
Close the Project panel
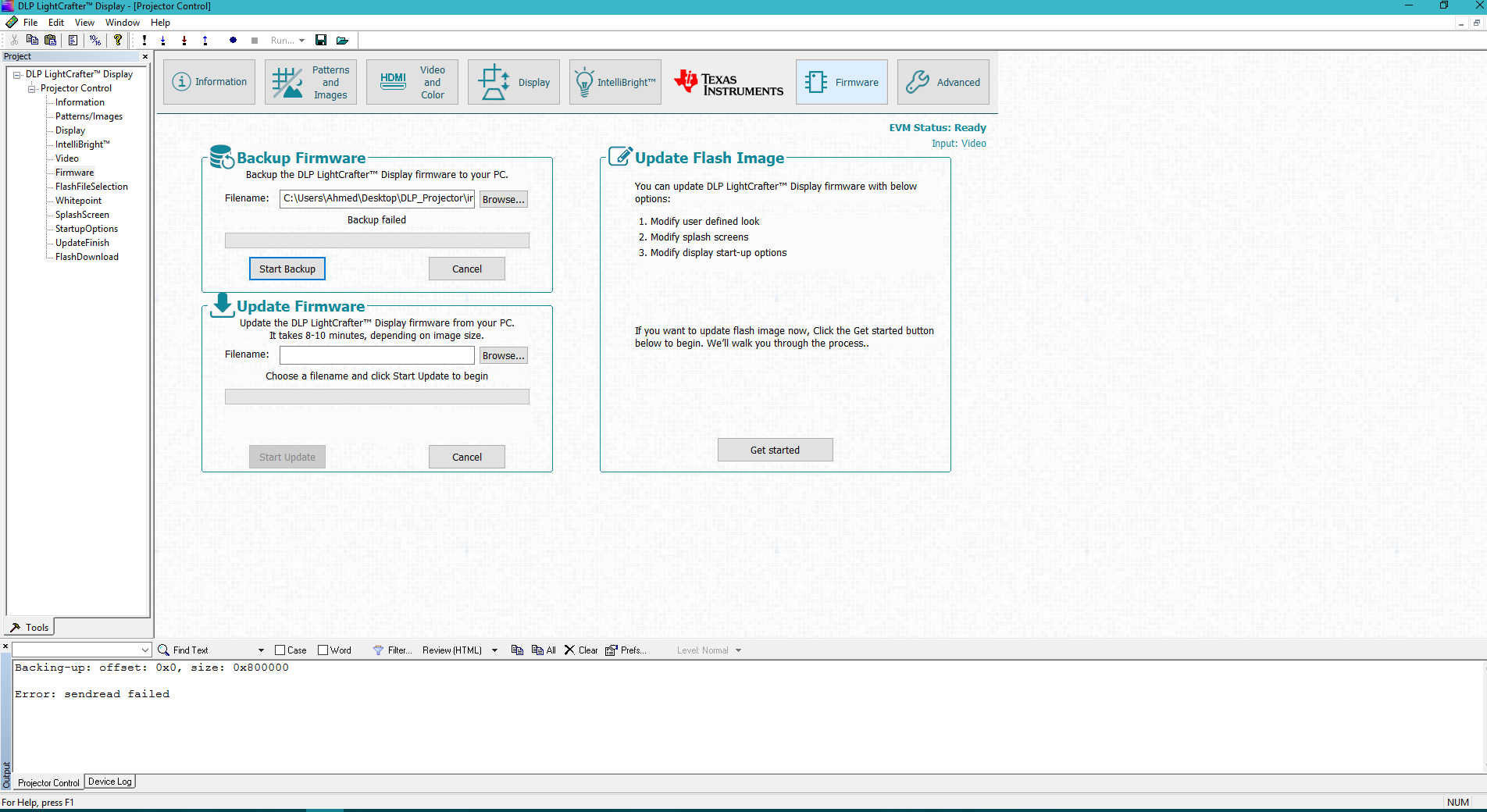point(145,56)
